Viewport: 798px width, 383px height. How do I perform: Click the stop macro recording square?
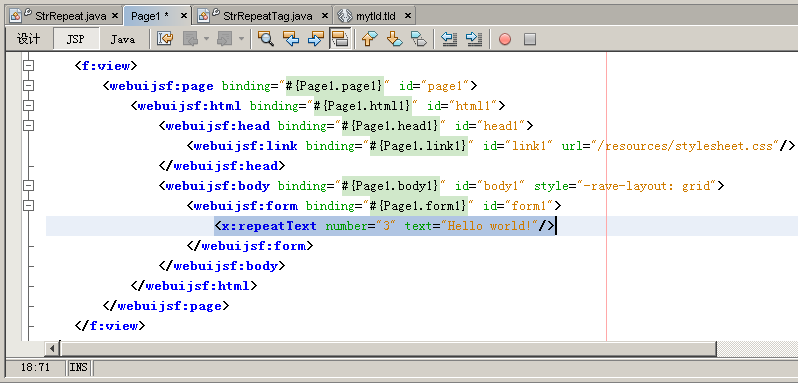click(x=530, y=39)
